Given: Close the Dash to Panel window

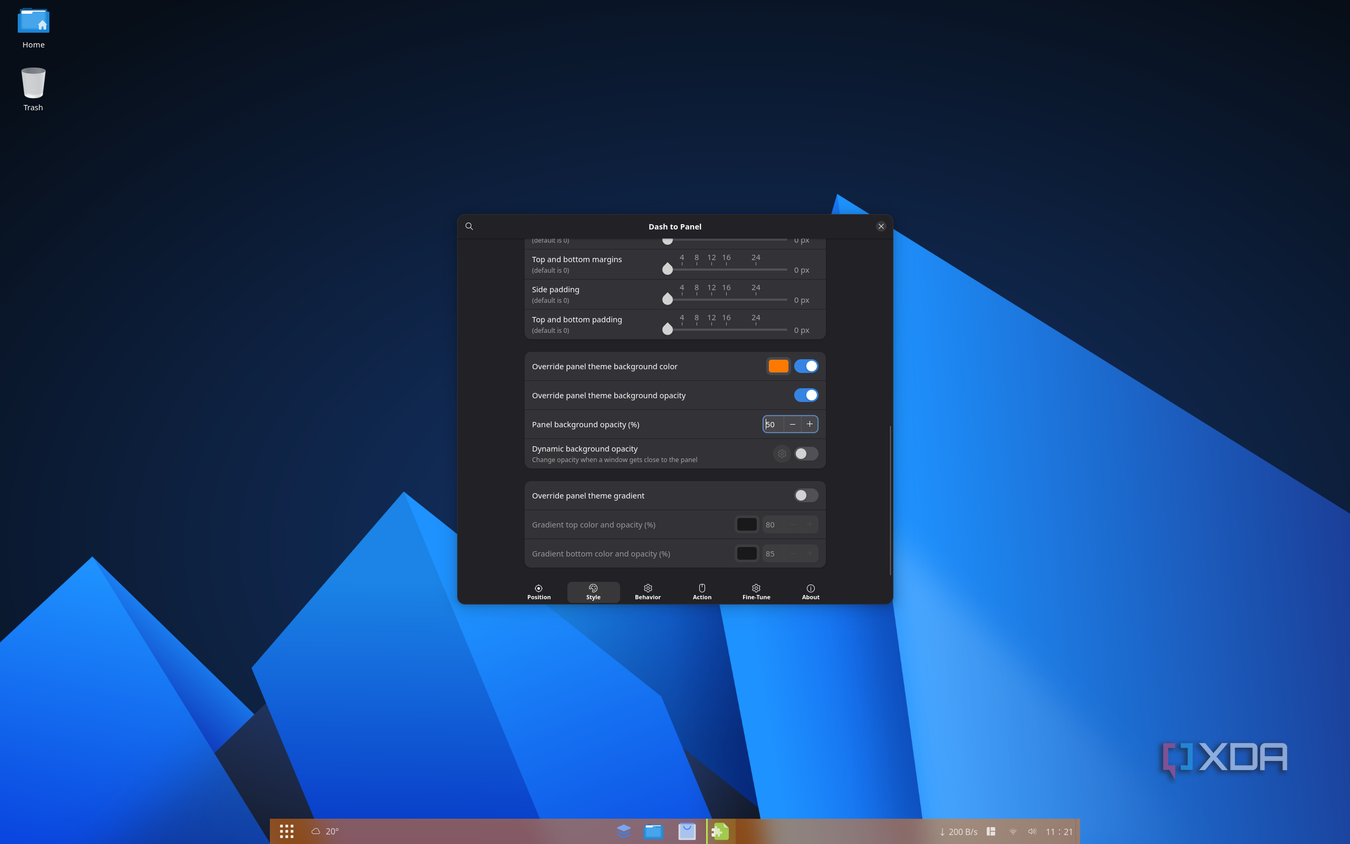Looking at the screenshot, I should coord(881,226).
